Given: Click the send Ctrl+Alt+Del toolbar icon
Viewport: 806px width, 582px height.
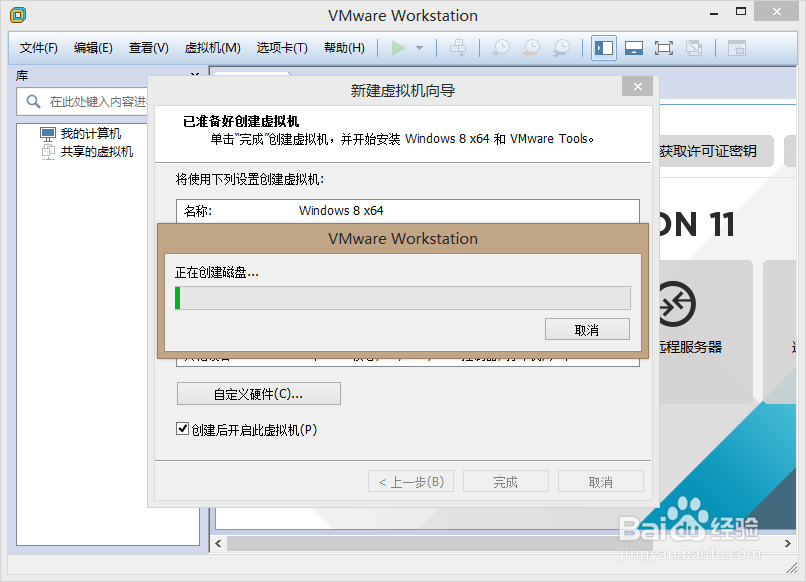Looking at the screenshot, I should (x=457, y=48).
